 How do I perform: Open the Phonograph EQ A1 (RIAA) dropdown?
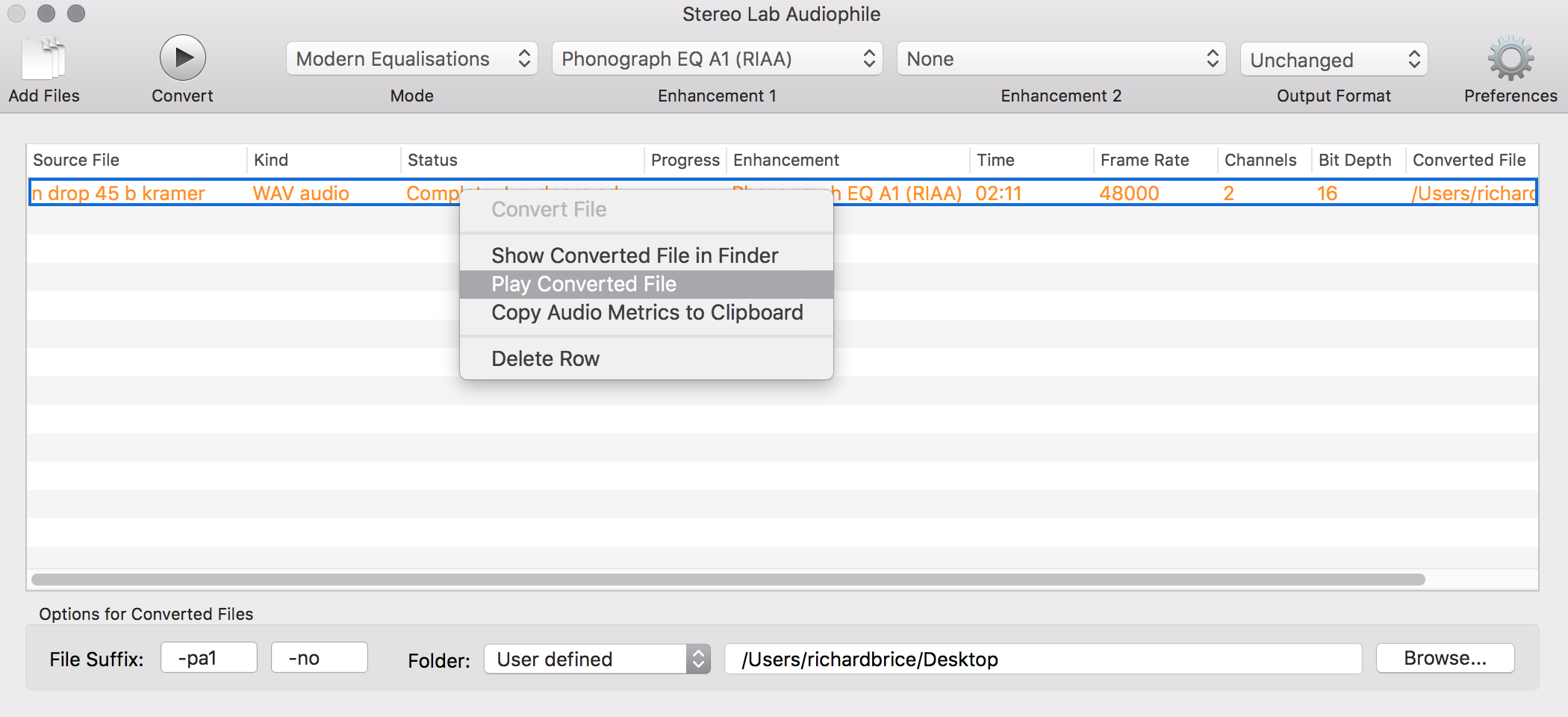(x=717, y=59)
